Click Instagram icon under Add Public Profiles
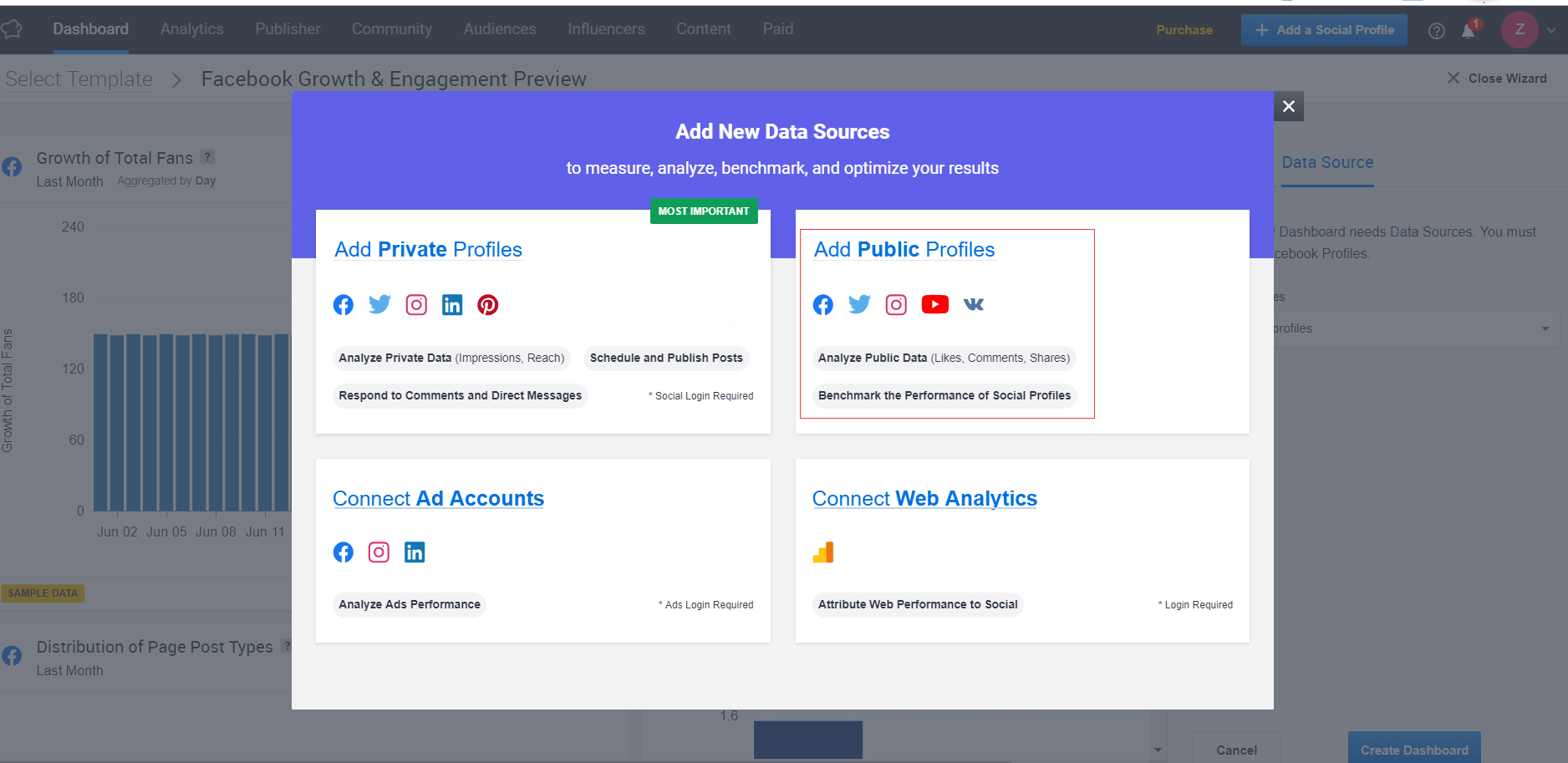 [896, 305]
